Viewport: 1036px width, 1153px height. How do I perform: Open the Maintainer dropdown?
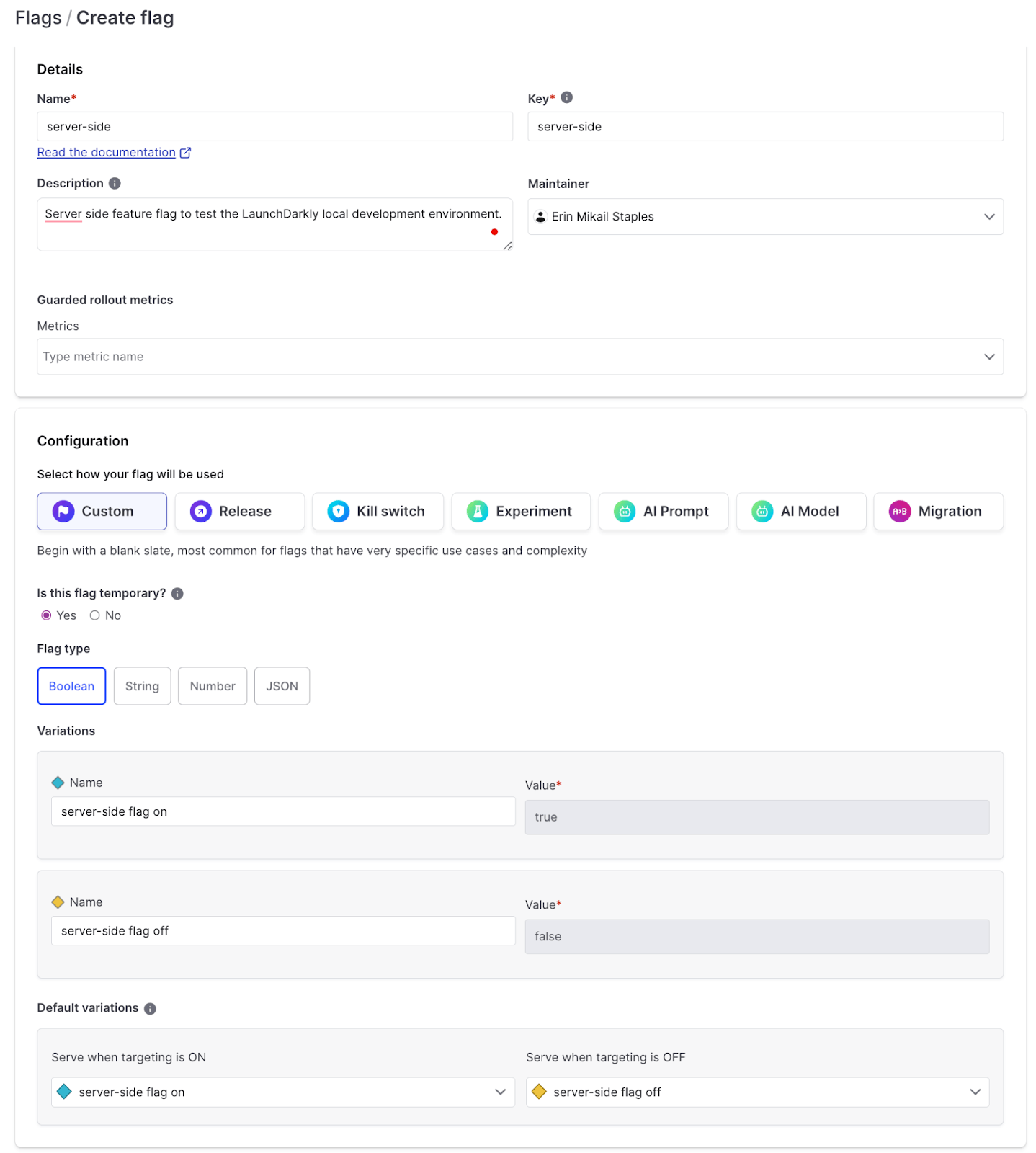[x=765, y=217]
